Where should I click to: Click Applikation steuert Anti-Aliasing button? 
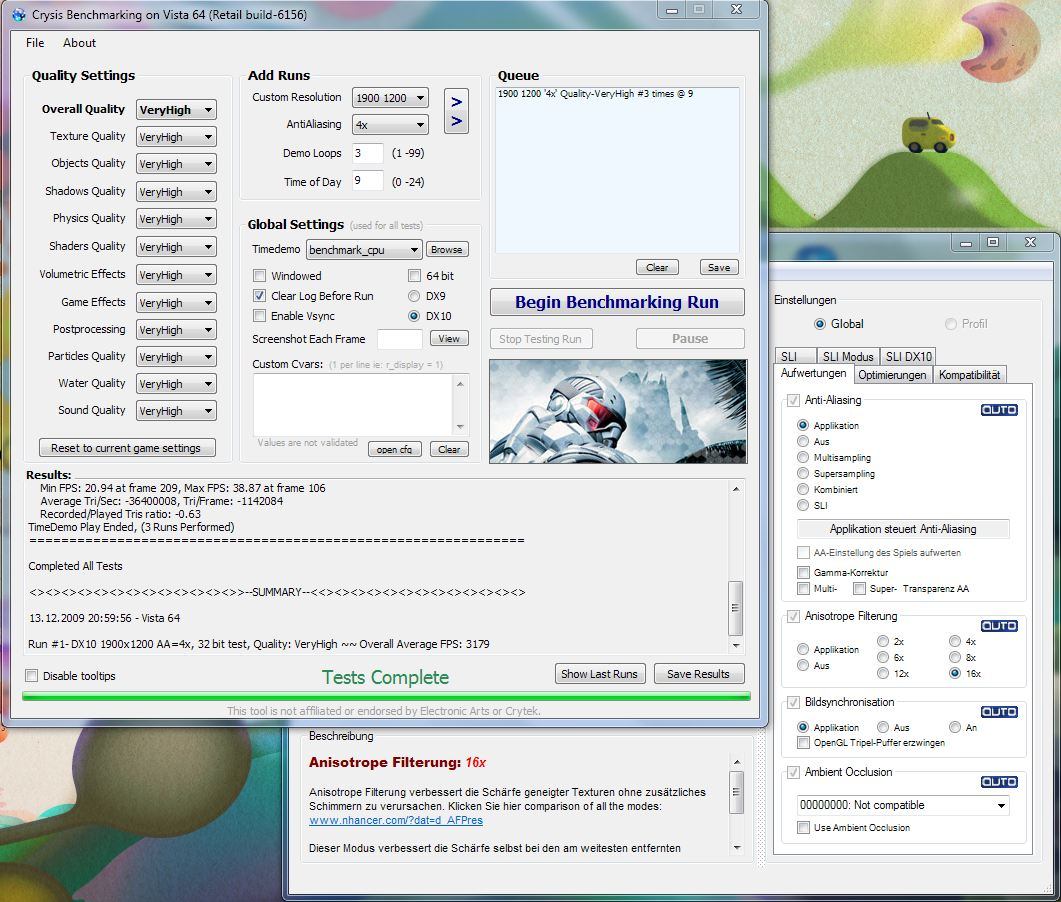(903, 528)
